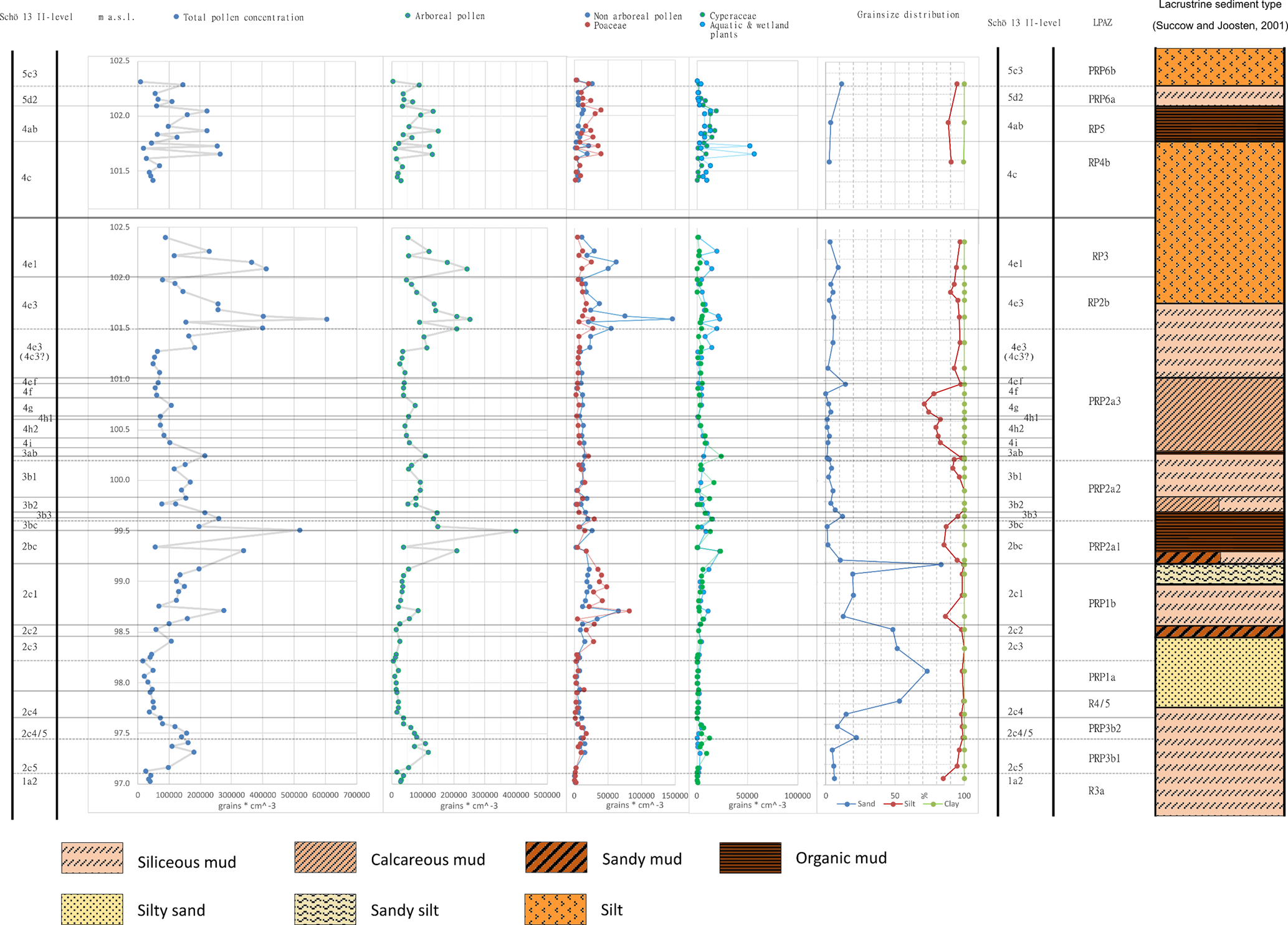Click the Lacrustrine sediment type heading
1288x925 pixels.
tap(1219, 5)
